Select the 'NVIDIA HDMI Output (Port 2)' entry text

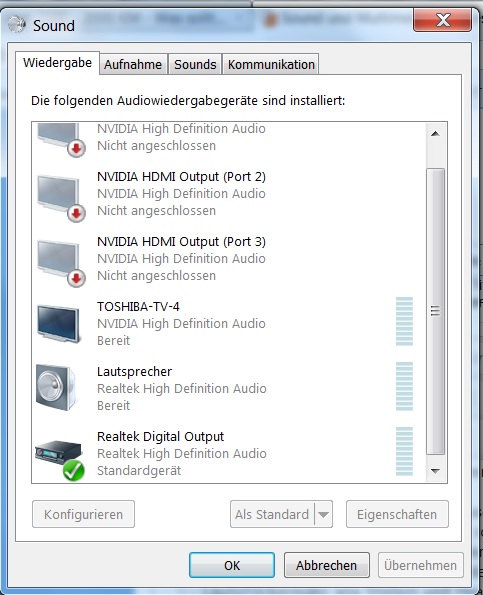point(181,177)
